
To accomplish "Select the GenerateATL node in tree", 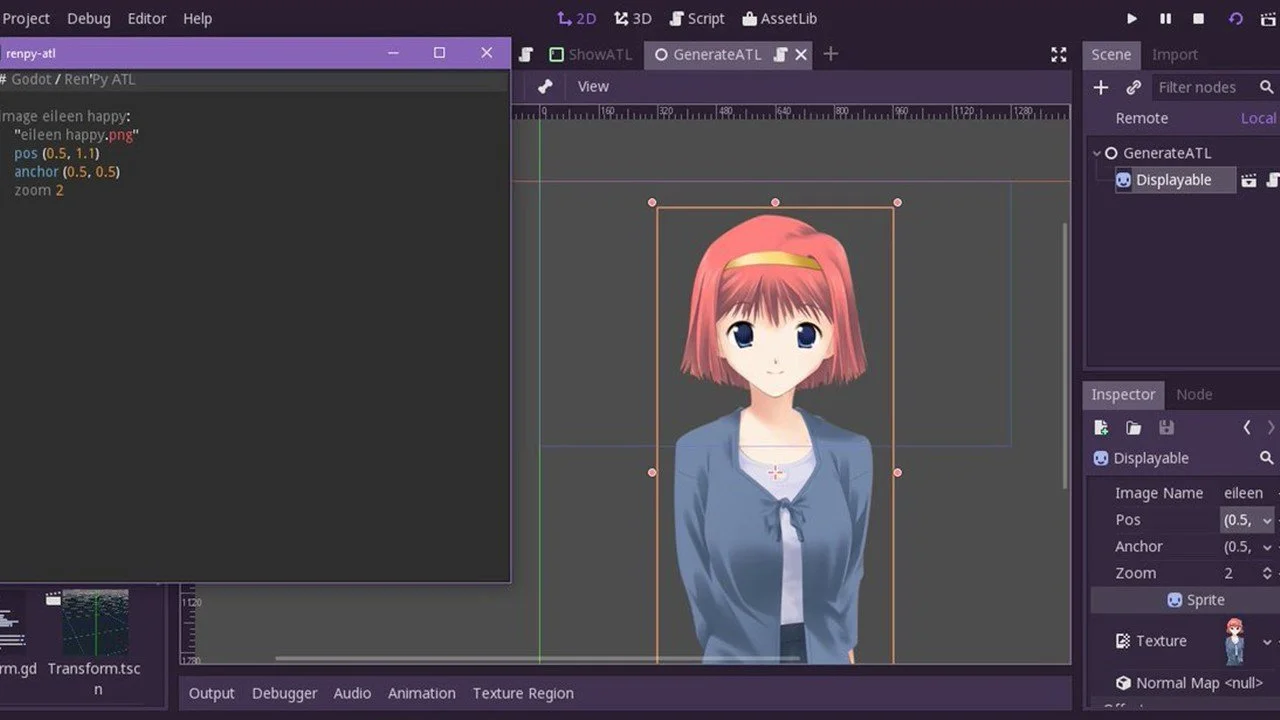I will pos(1167,153).
